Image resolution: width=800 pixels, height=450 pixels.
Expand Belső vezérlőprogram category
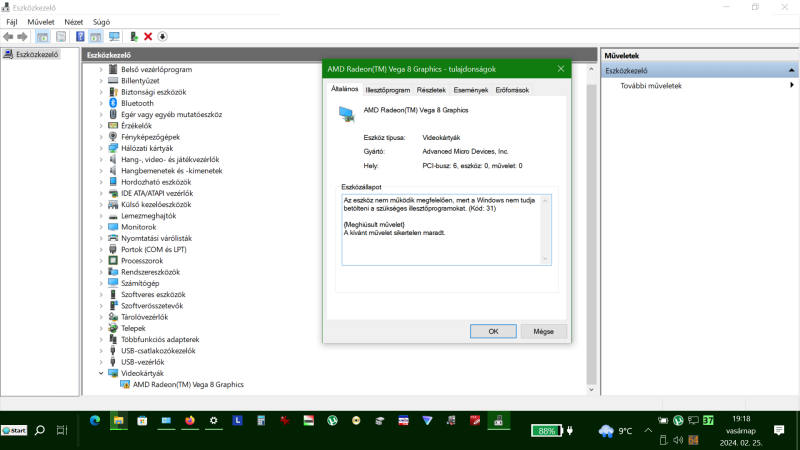(101, 69)
